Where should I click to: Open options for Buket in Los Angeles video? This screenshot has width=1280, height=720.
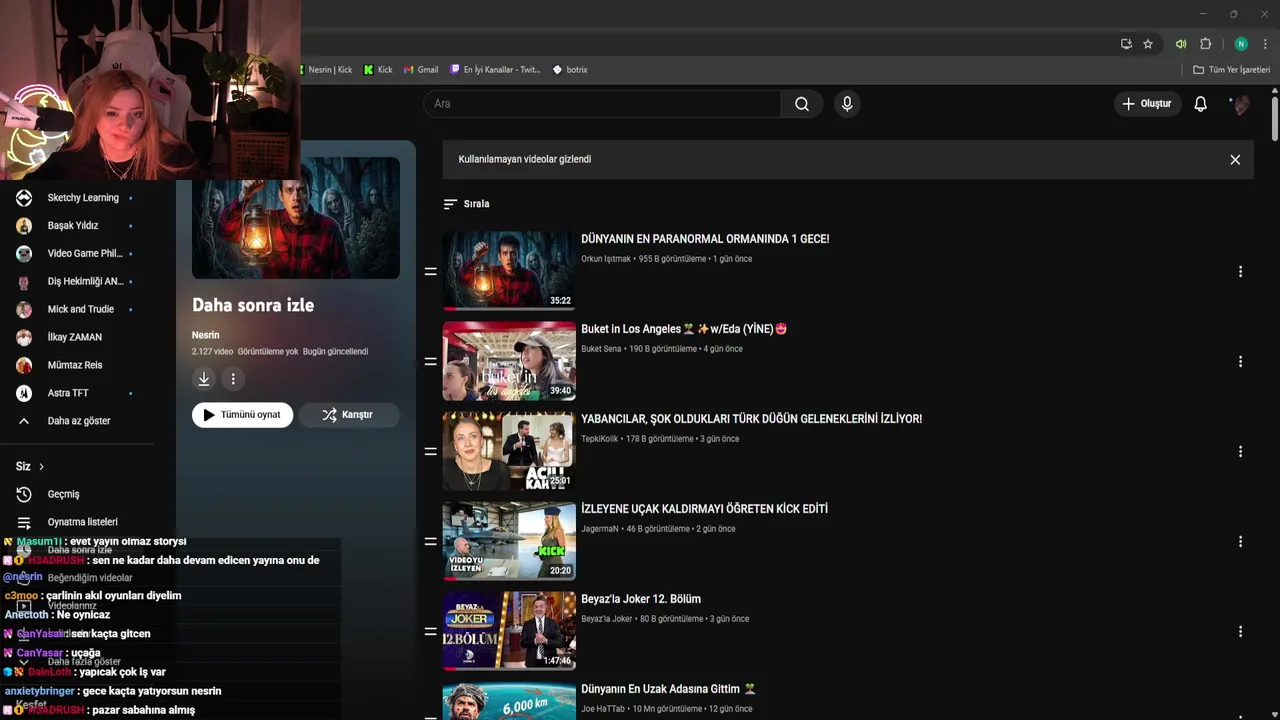point(1240,362)
